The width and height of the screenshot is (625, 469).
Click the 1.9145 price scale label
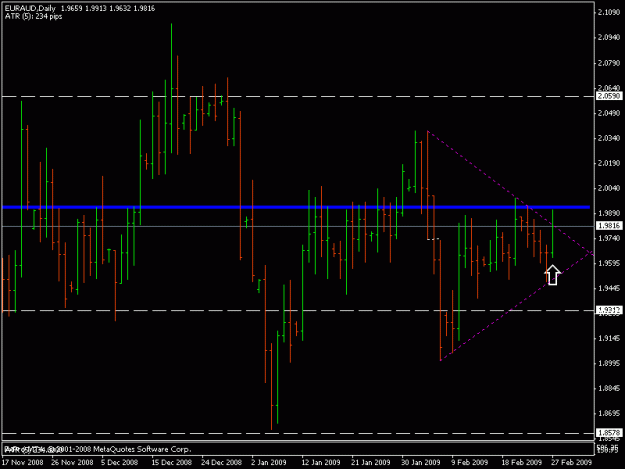609,338
